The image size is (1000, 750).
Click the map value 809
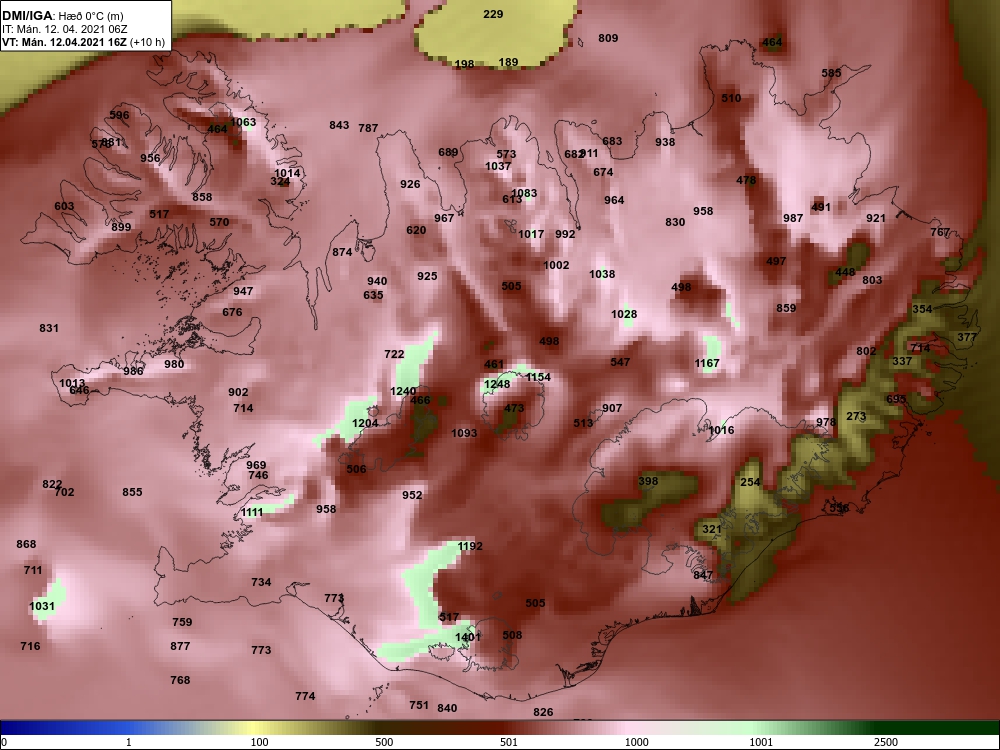click(608, 38)
